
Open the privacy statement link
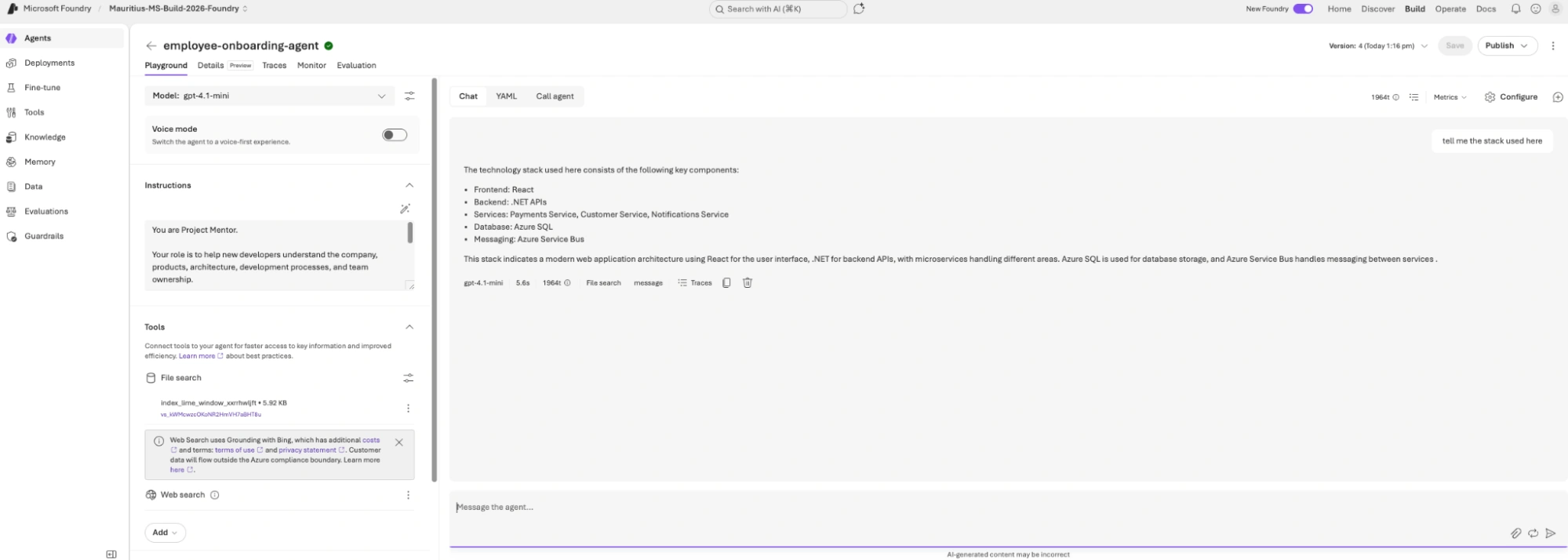coord(307,450)
